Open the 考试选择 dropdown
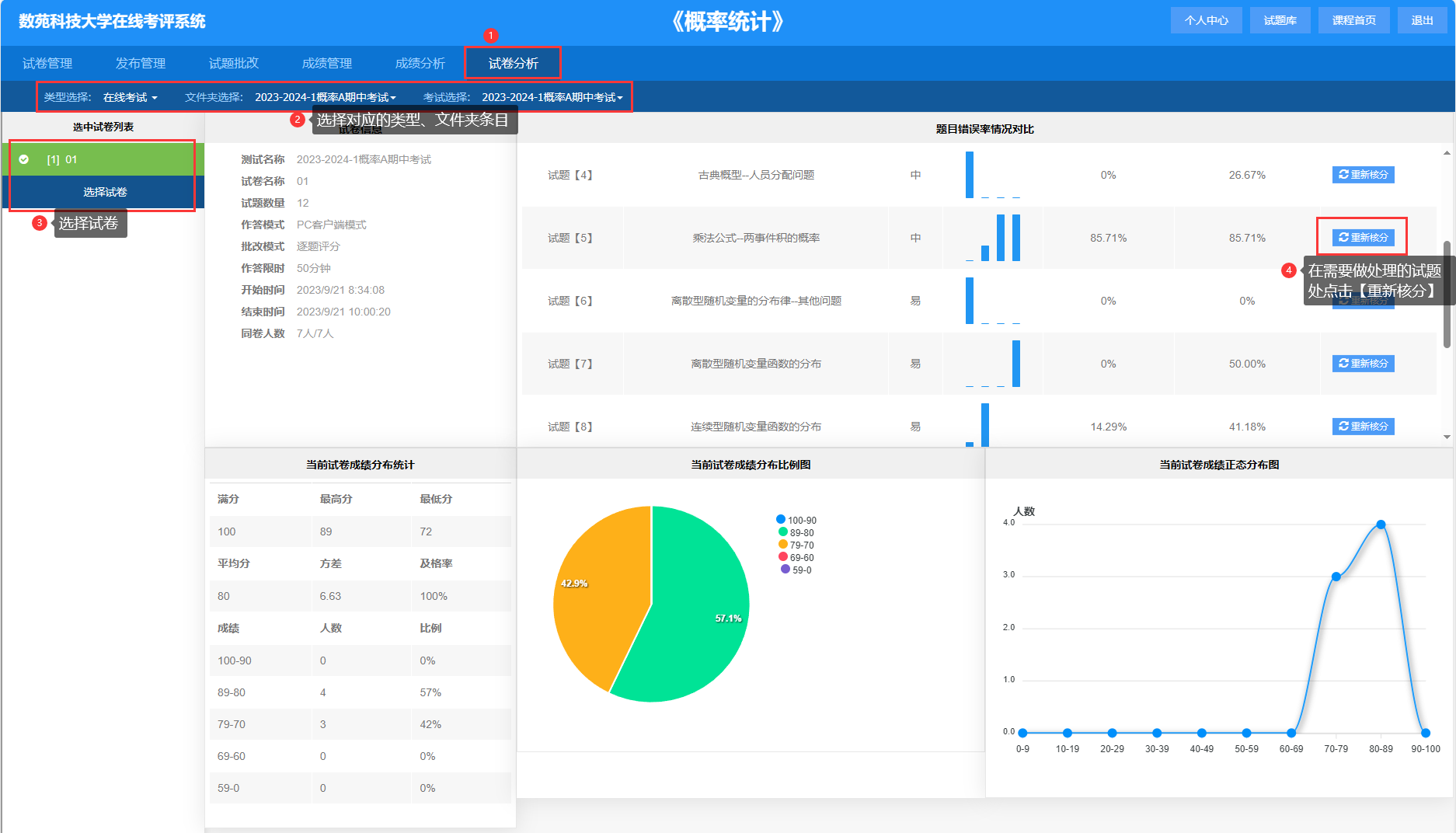This screenshot has height=833, width=1456. point(552,97)
